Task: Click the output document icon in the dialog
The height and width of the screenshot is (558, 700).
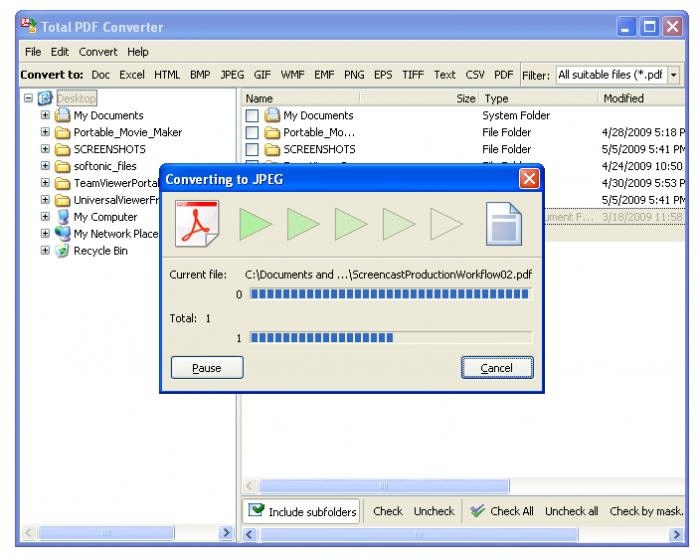Action: tap(504, 223)
